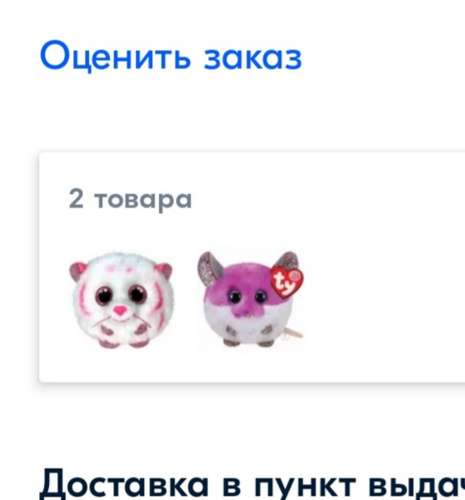465x500 pixels.
Task: Click the purple mouse's right ear
Action: 287,260
